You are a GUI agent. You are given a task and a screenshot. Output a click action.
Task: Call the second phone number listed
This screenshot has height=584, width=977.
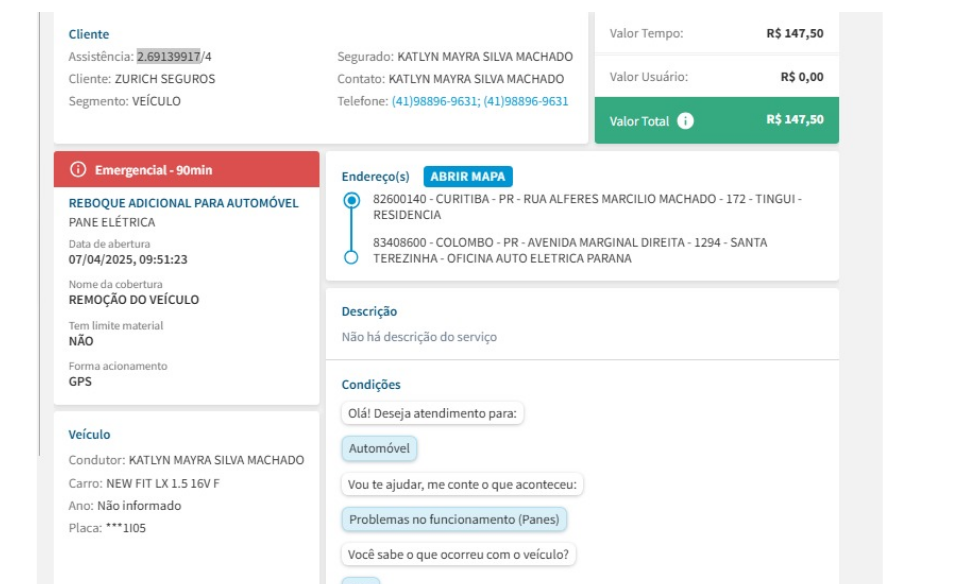pyautogui.click(x=526, y=101)
